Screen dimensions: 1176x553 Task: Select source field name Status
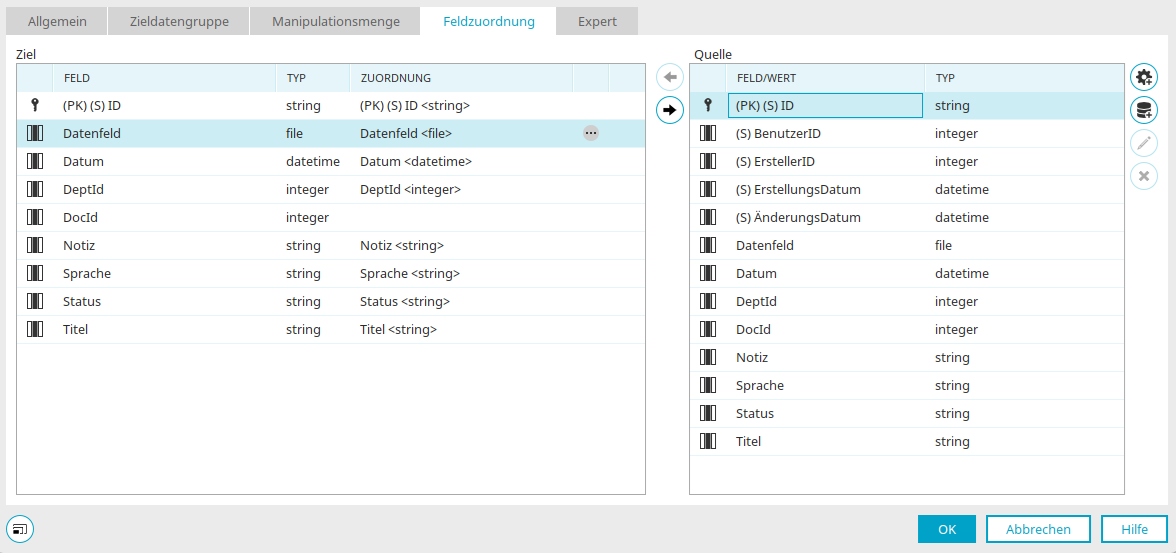coord(754,413)
